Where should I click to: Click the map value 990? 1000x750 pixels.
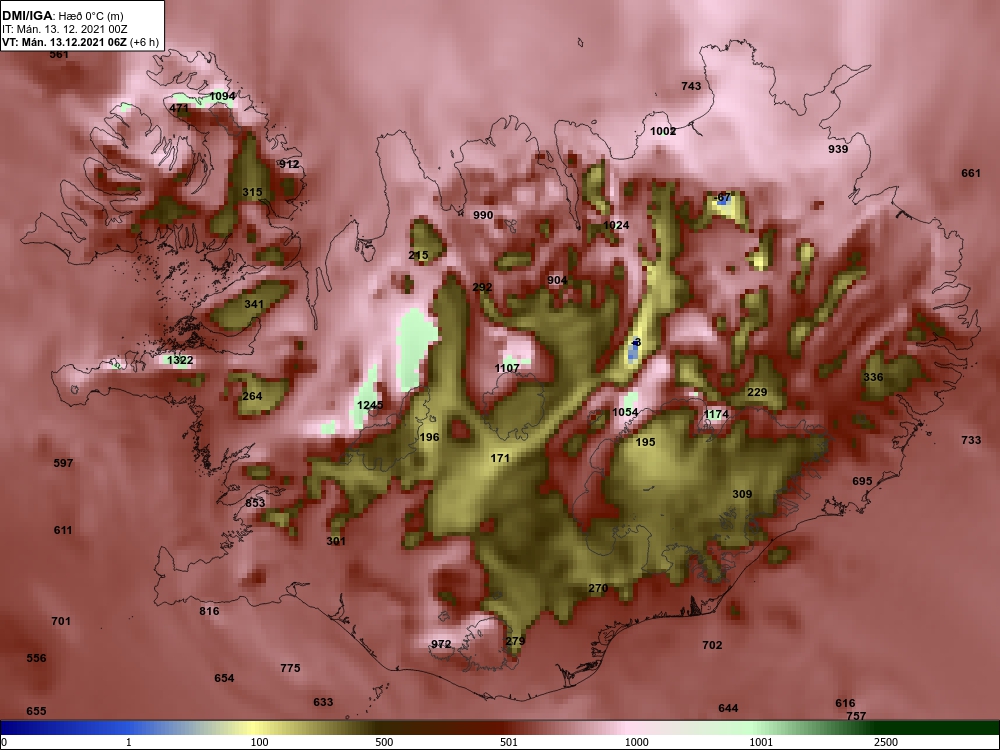[x=483, y=215]
